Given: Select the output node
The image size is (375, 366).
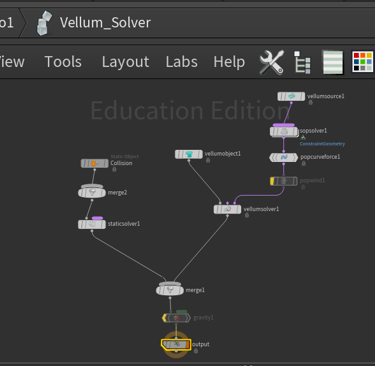Looking at the screenshot, I should coord(176,344).
